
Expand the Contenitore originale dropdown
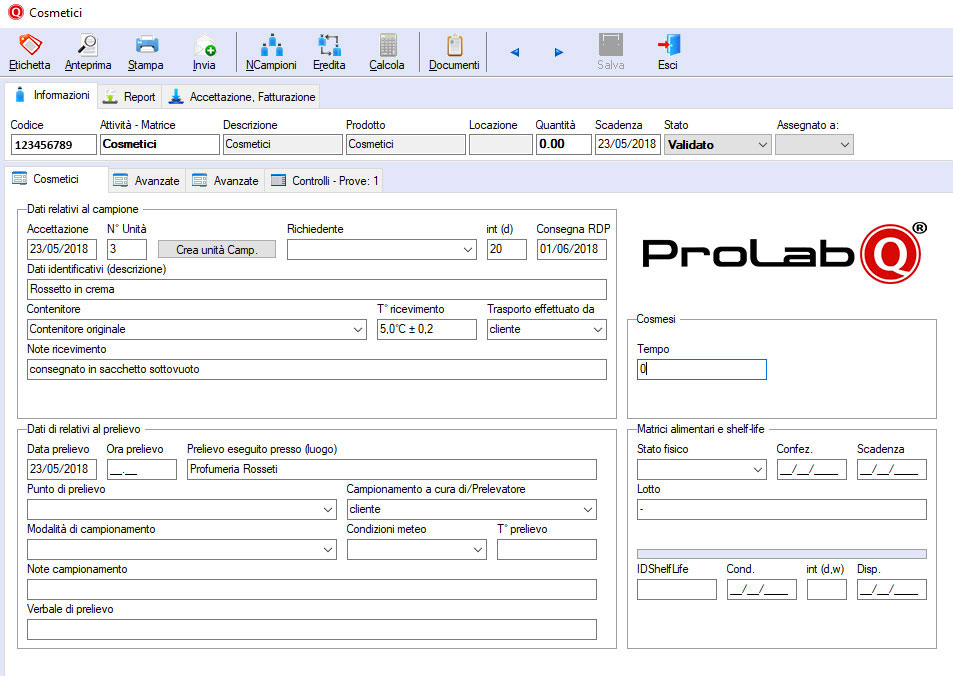(x=358, y=329)
